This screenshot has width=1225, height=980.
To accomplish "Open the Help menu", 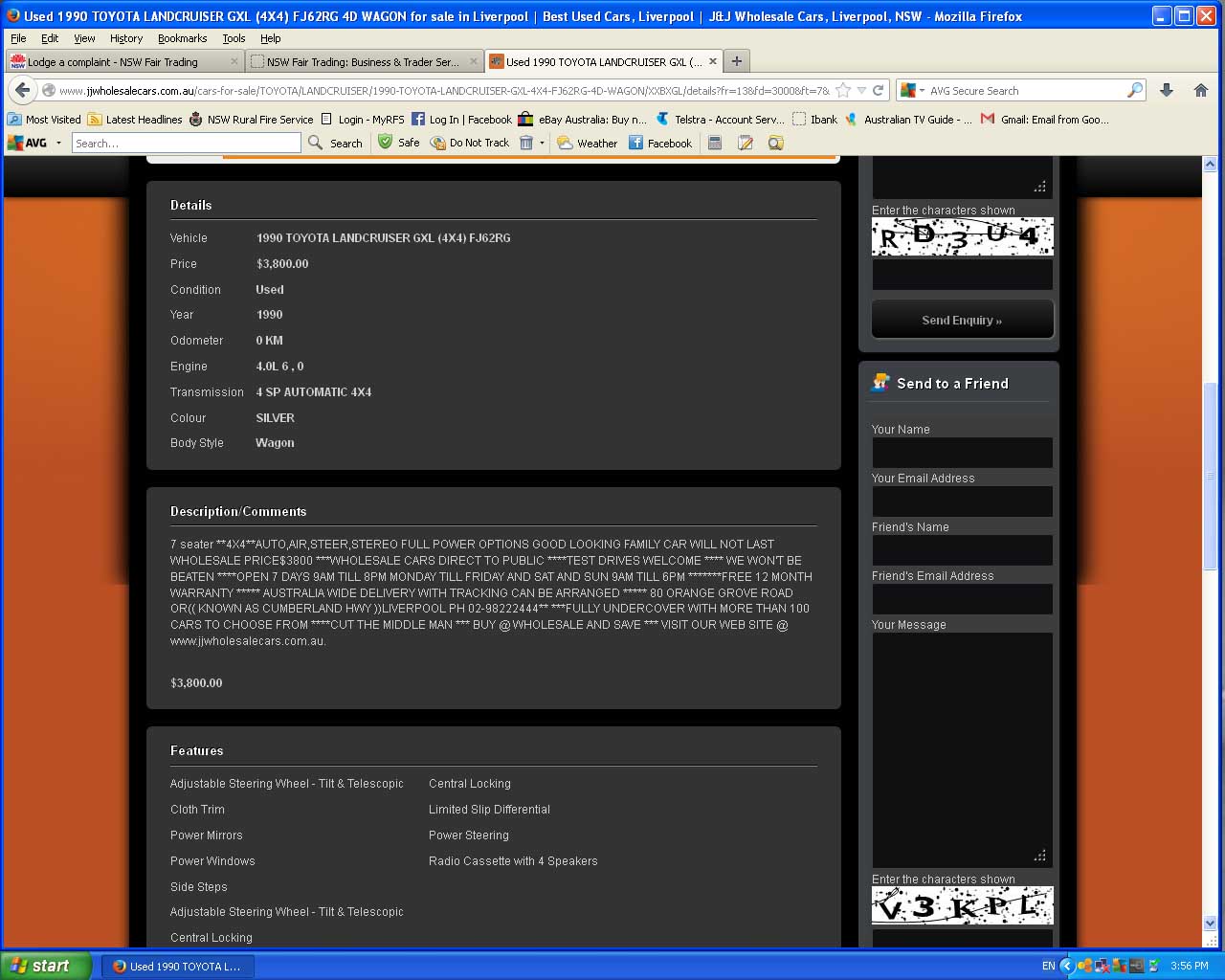I will click(x=271, y=38).
